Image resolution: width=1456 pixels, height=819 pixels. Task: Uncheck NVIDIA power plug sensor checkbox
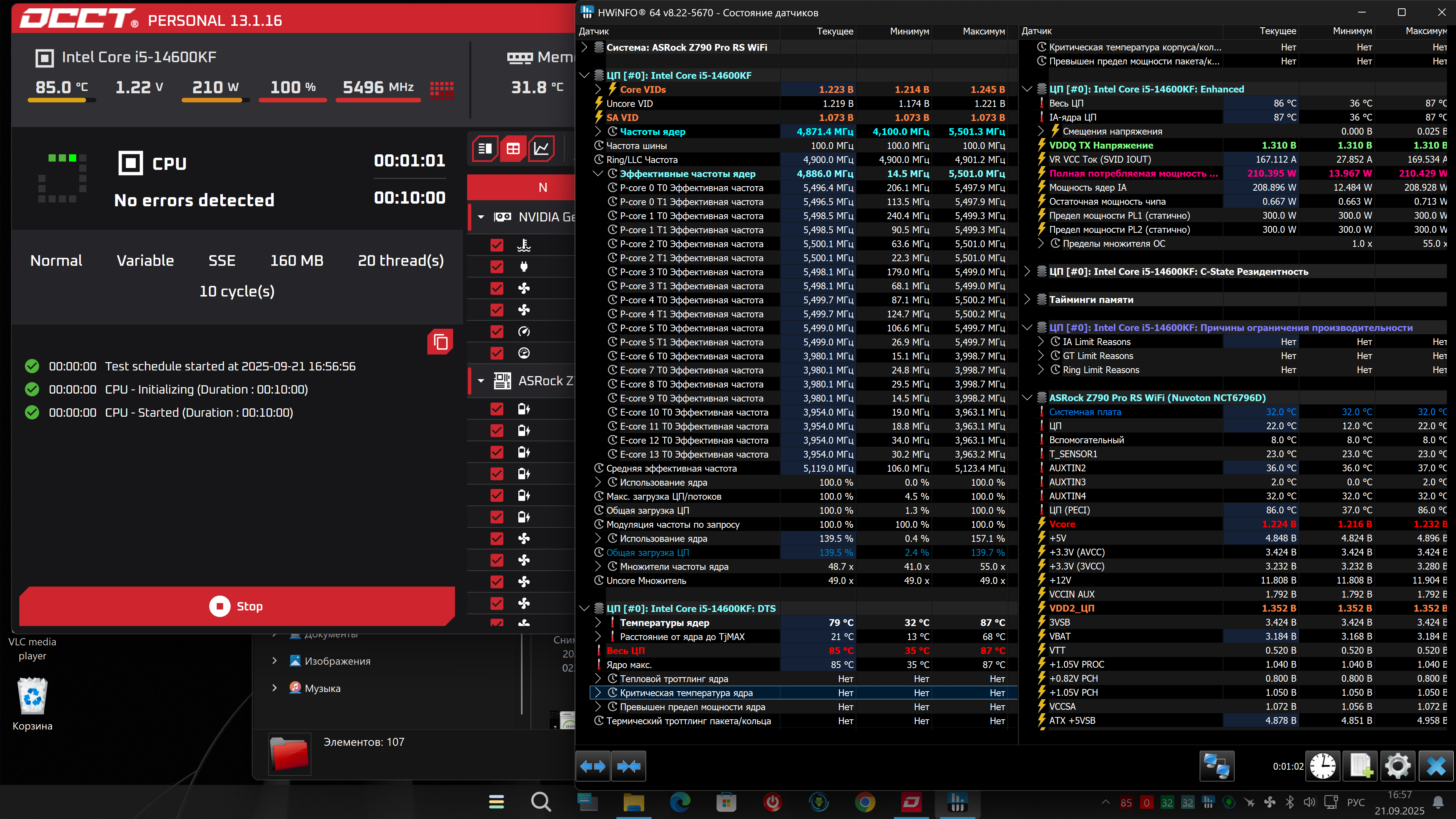pyautogui.click(x=497, y=267)
